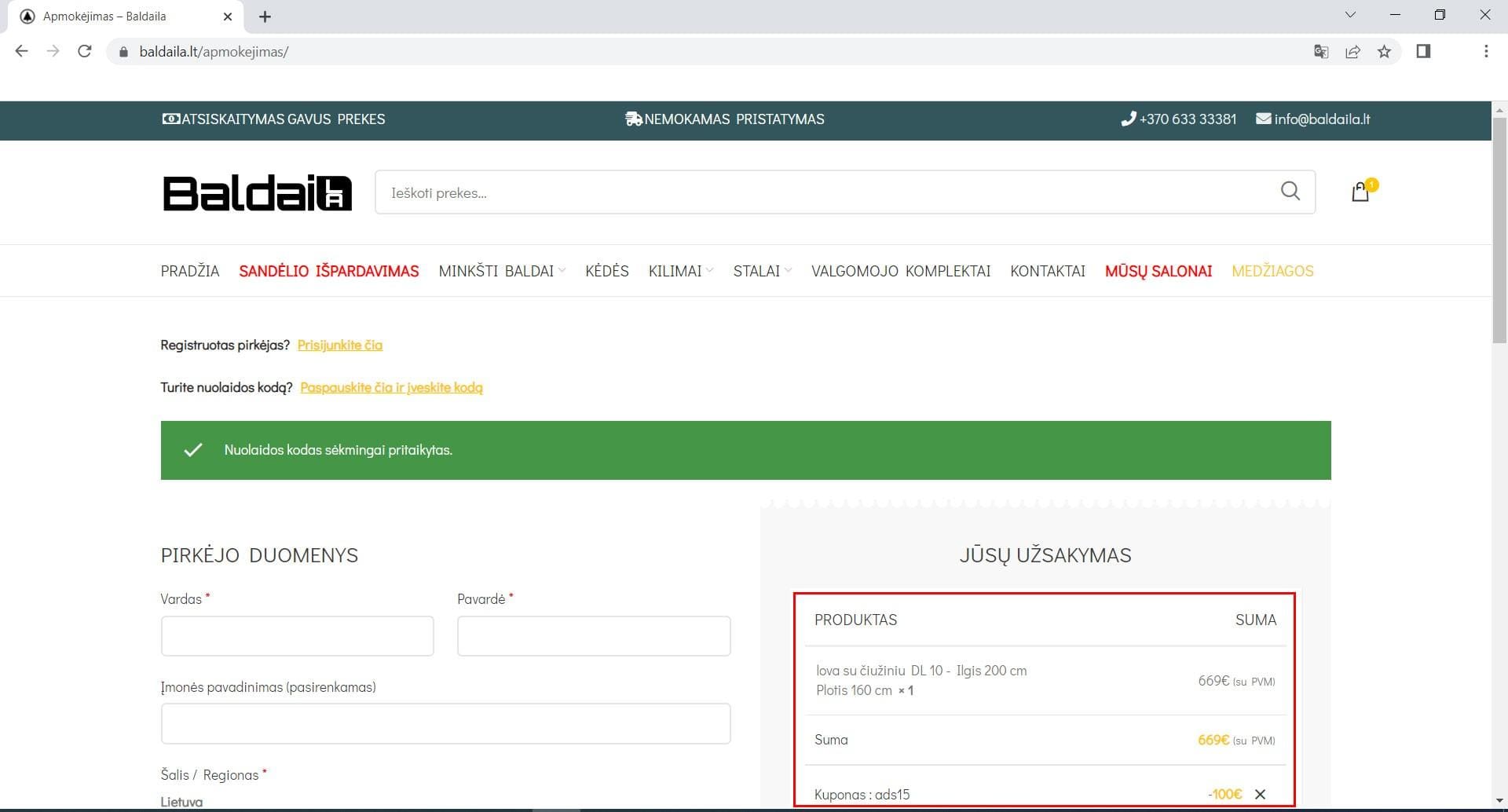1508x812 pixels.
Task: Click the Baldaila logo
Action: point(255,192)
